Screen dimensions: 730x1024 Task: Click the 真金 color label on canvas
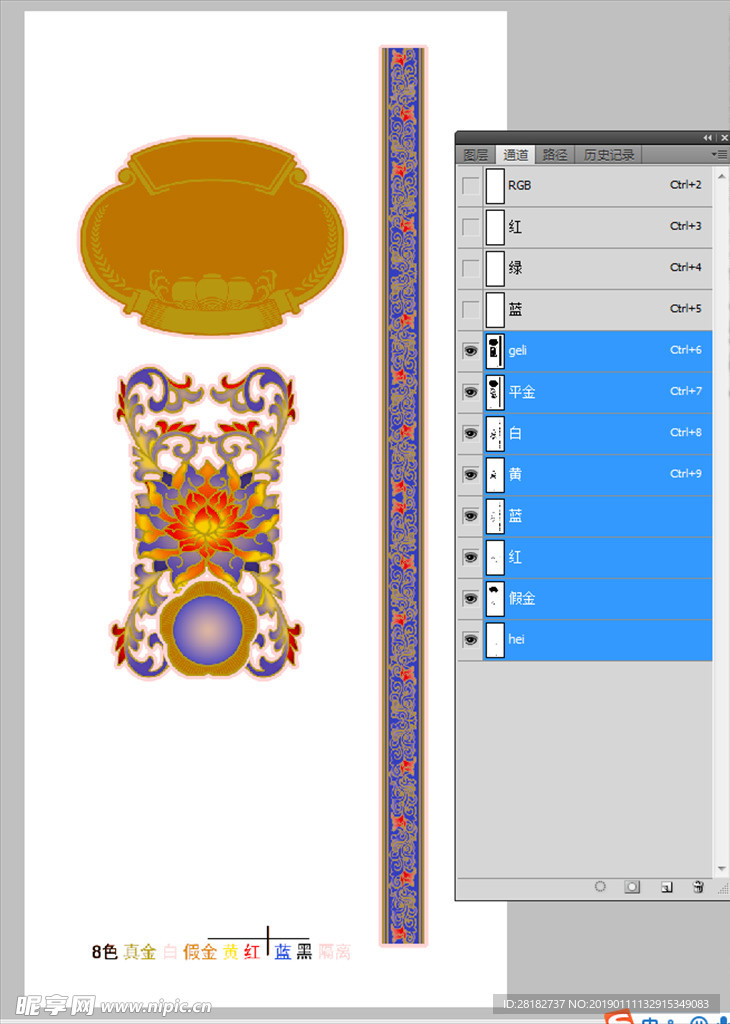point(140,952)
